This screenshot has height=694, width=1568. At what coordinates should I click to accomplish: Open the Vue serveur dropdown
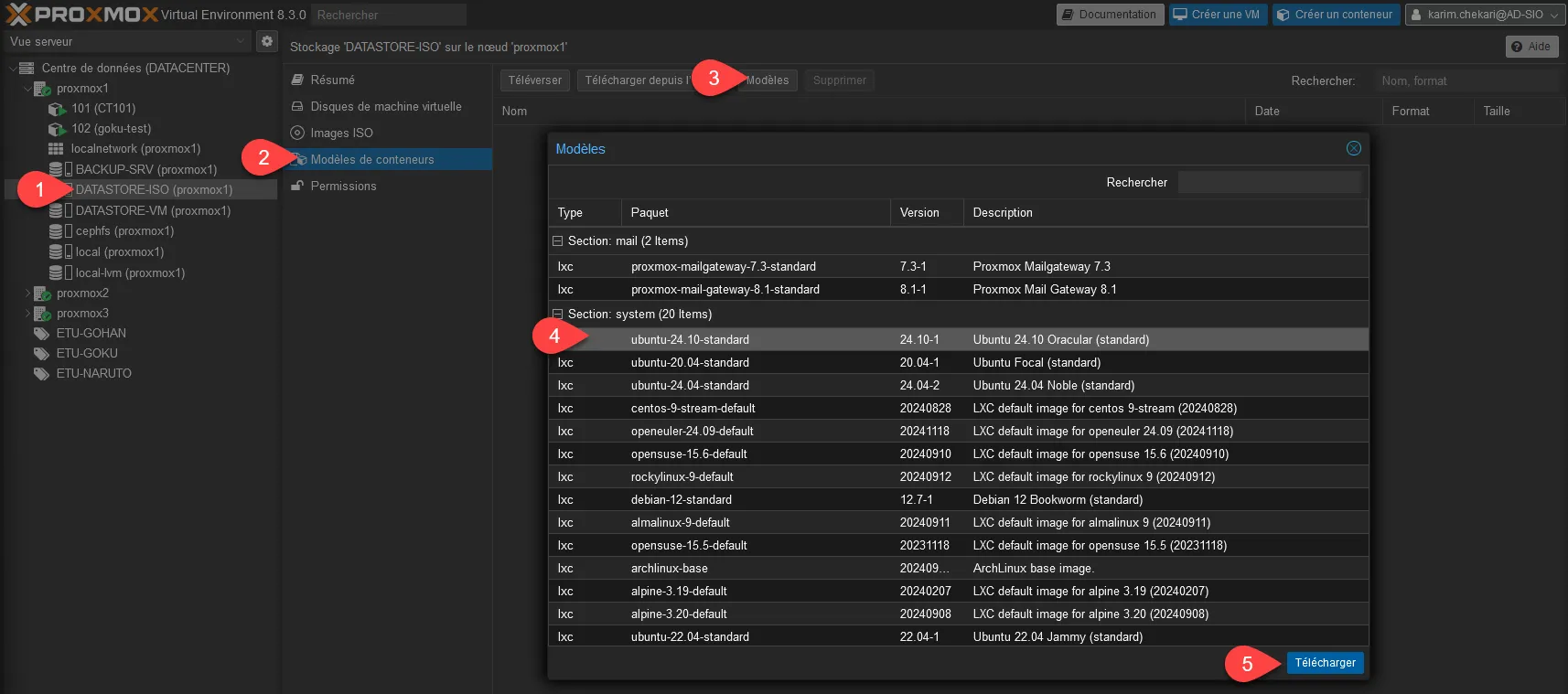(x=126, y=41)
